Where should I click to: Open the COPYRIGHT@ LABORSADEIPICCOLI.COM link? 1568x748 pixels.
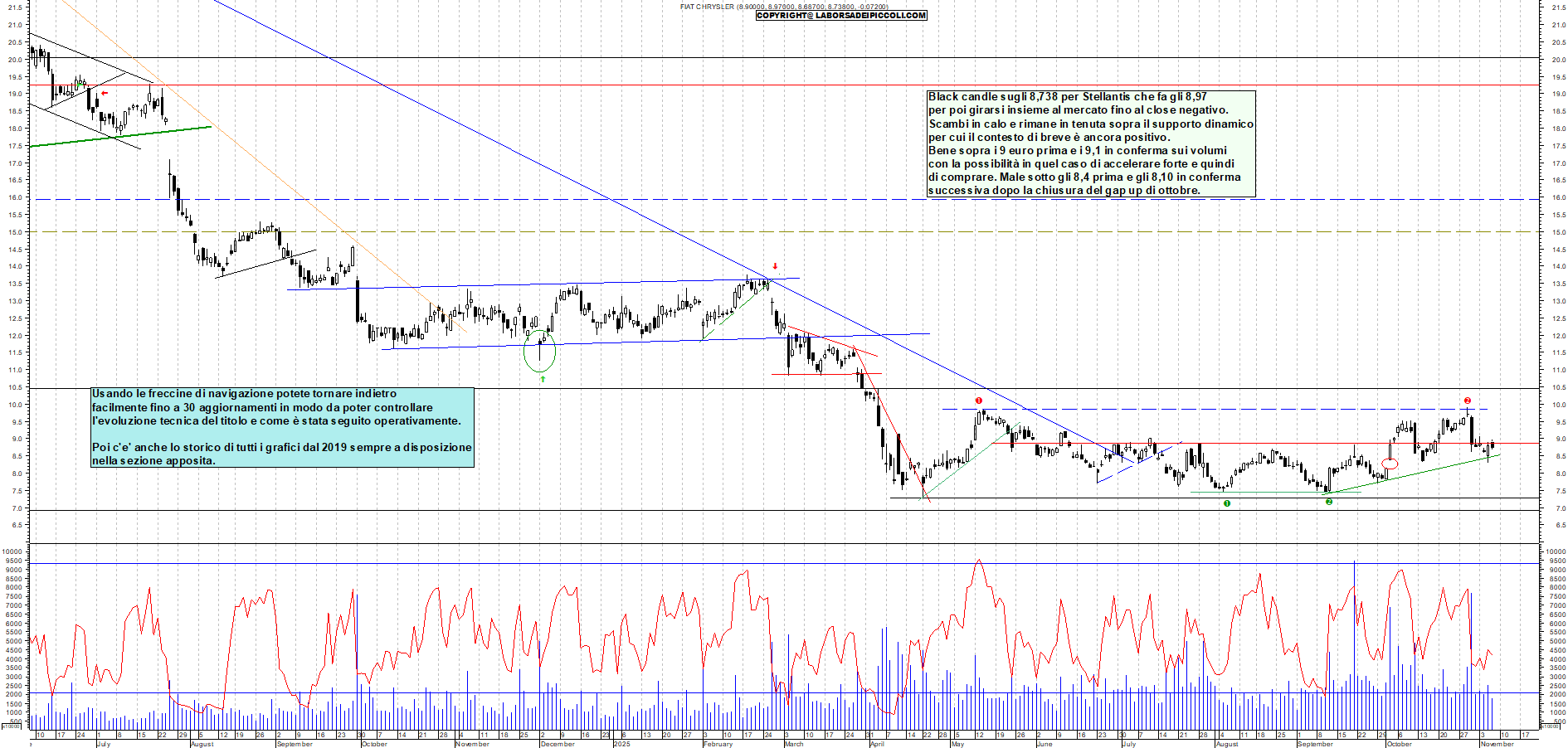tap(840, 15)
